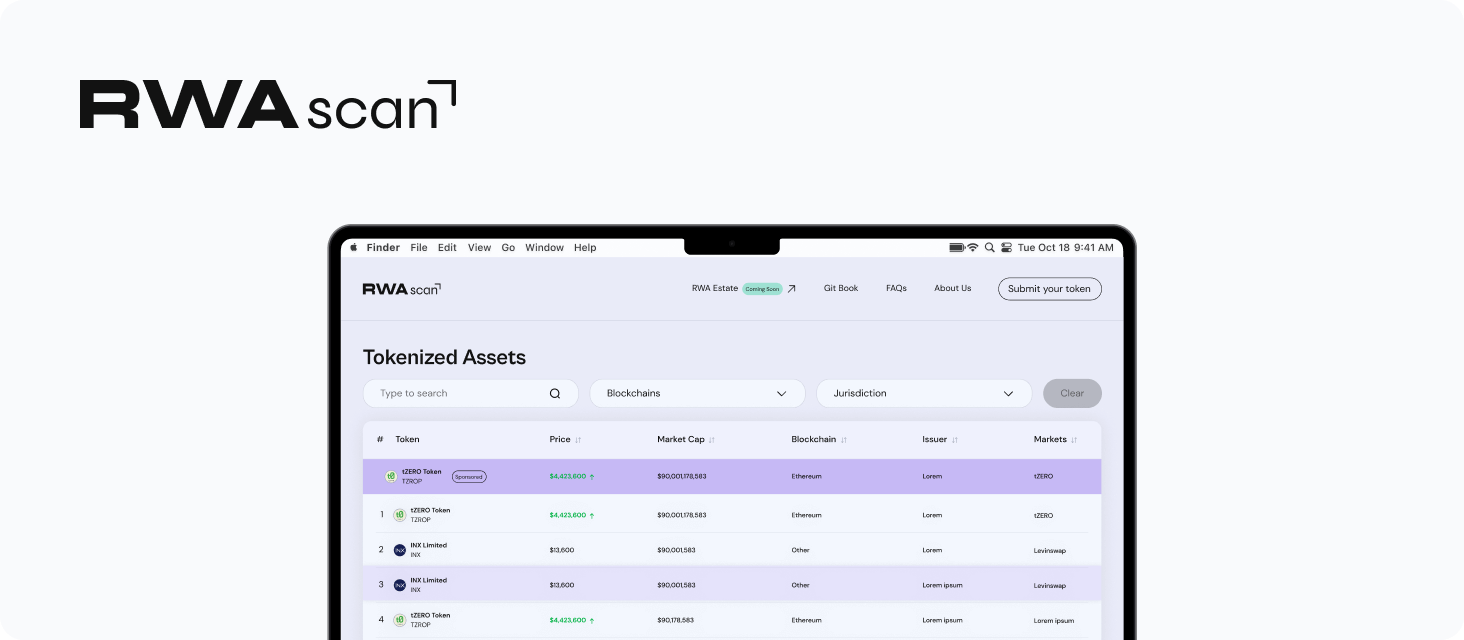The image size is (1464, 640).
Task: Click the tZERO logo in sponsored row
Action: pyautogui.click(x=392, y=477)
